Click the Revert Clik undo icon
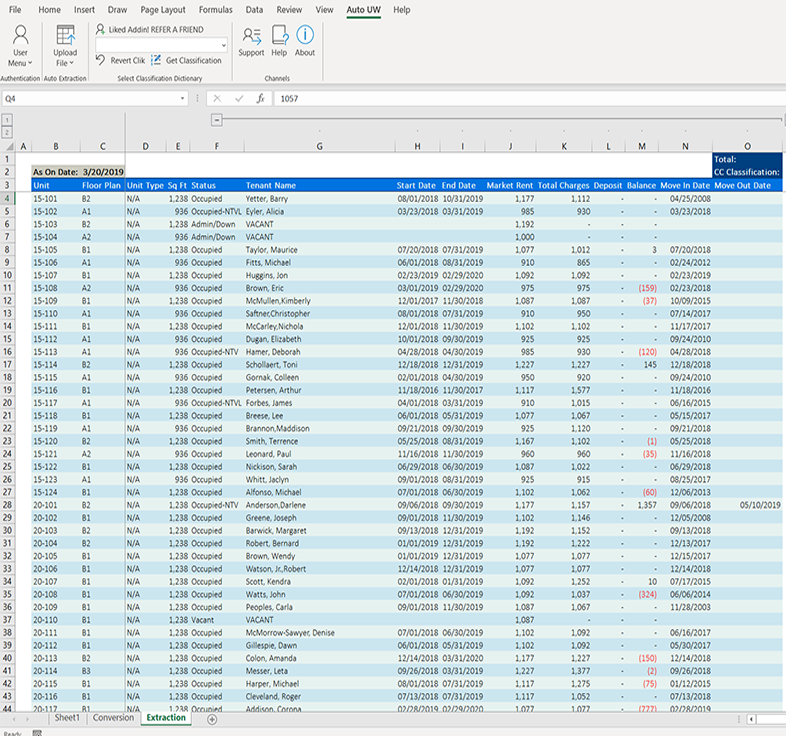786x736 pixels. tap(101, 60)
